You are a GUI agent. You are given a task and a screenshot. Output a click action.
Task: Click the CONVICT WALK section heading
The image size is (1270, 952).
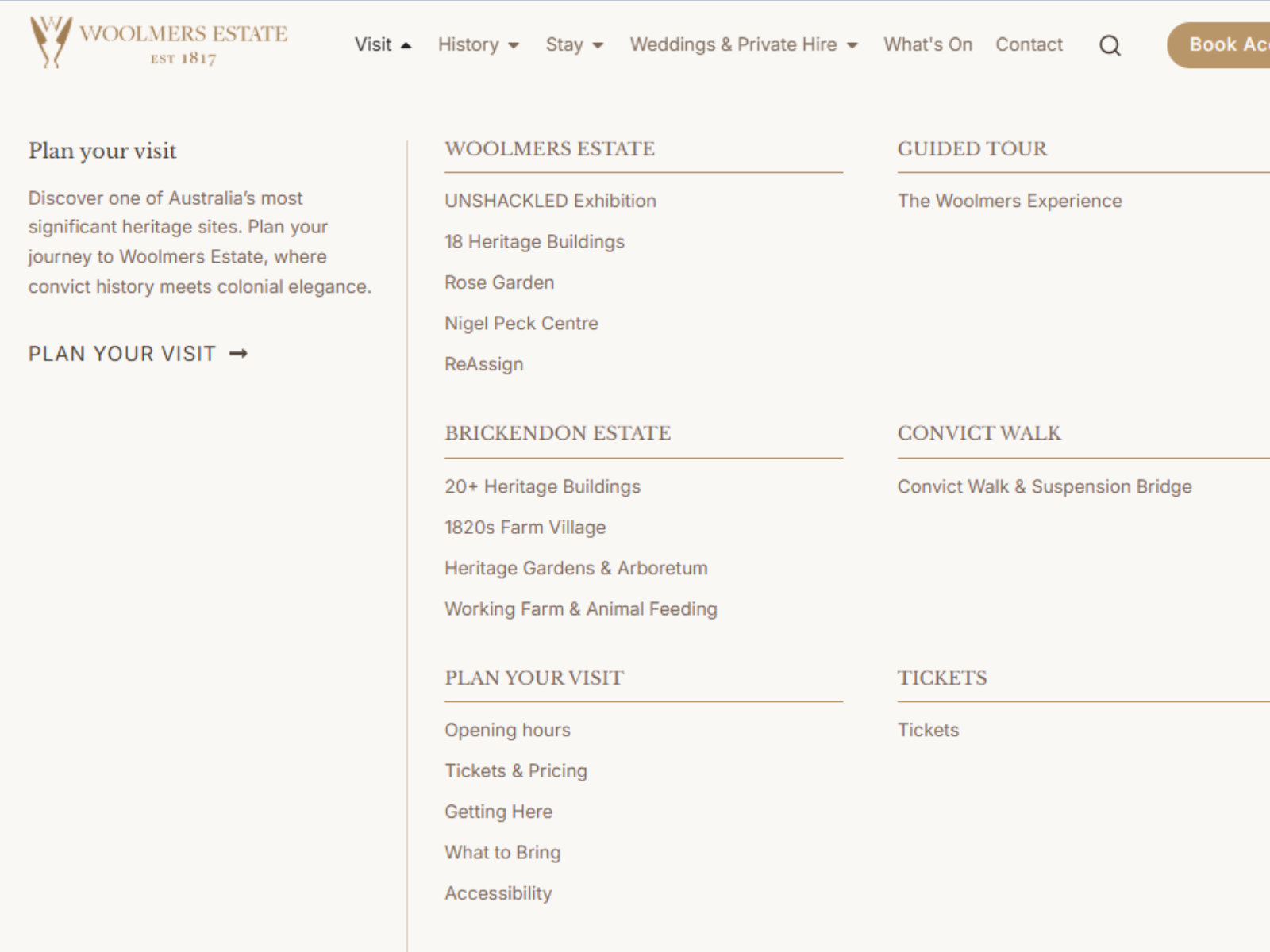tap(979, 433)
